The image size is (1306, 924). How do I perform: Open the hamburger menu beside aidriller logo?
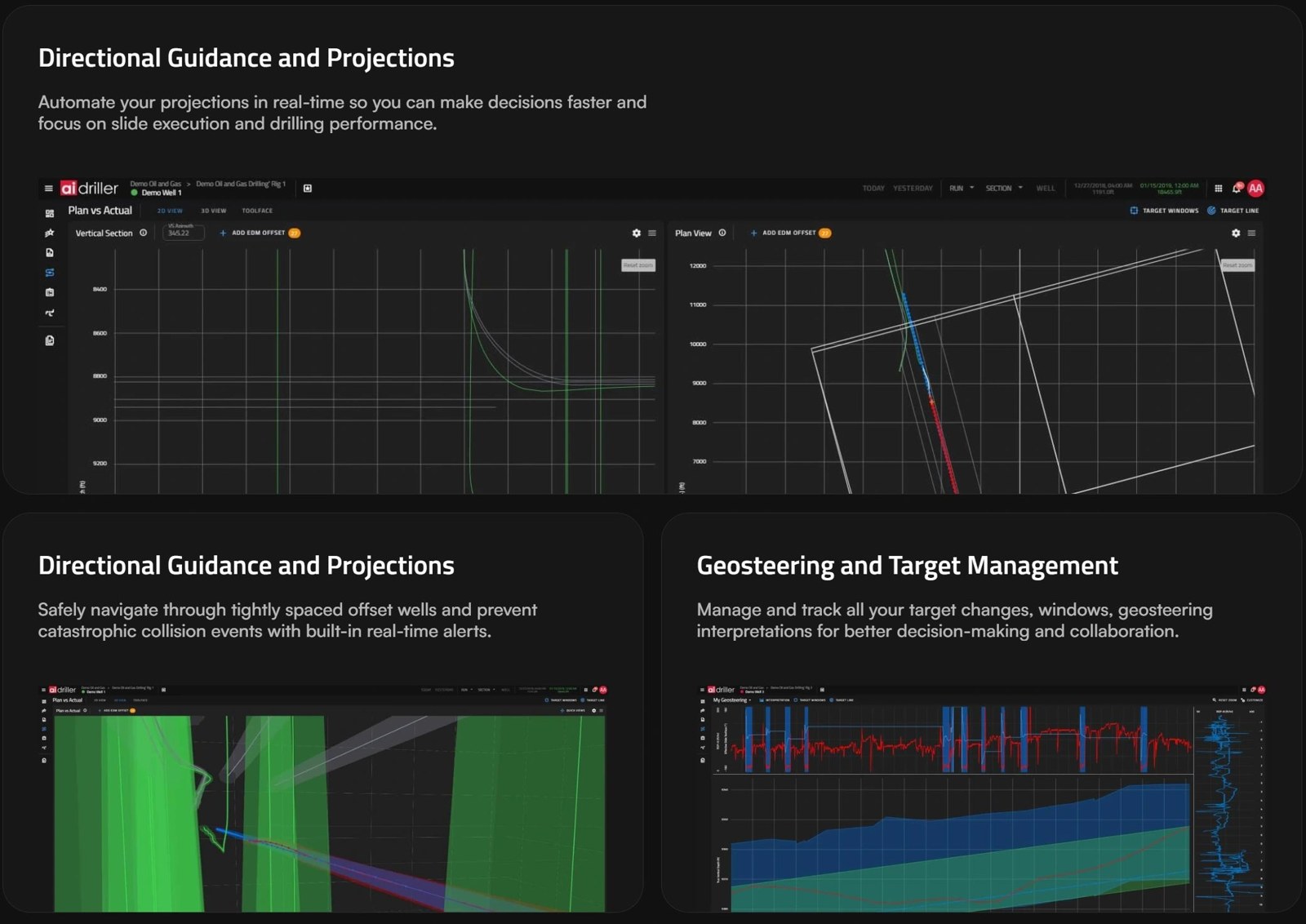[48, 189]
